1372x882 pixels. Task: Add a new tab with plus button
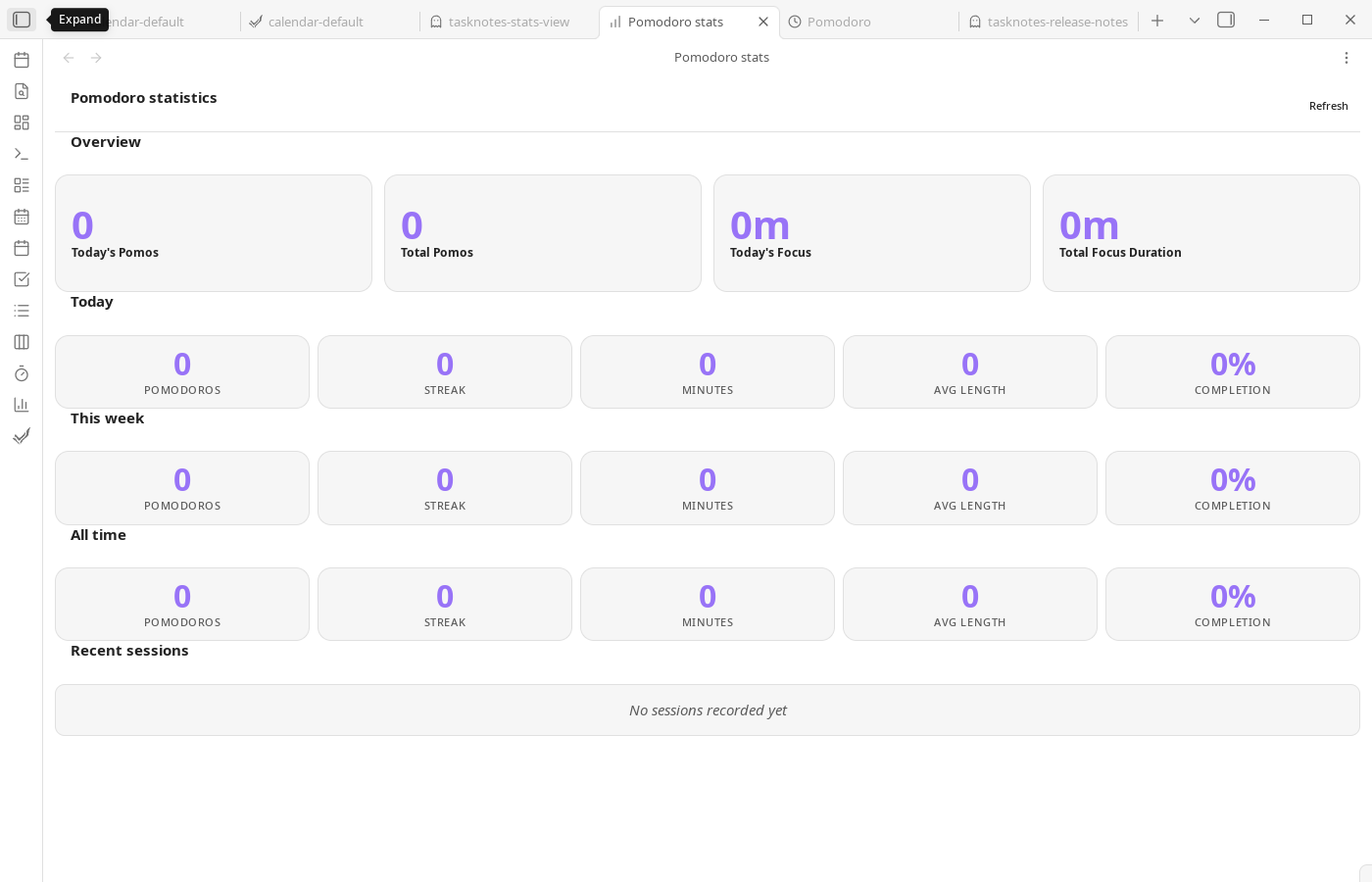click(1157, 21)
